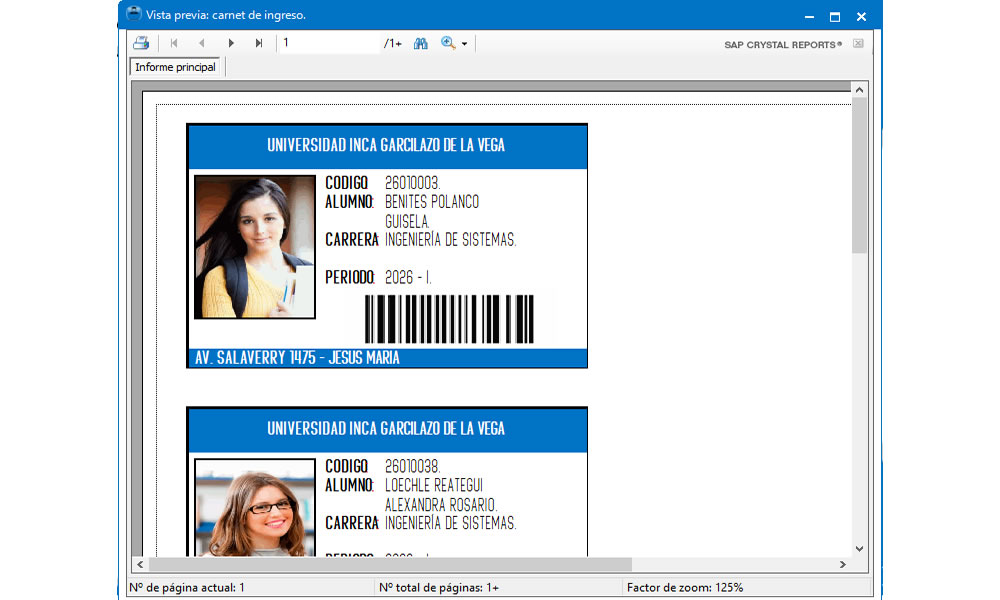Click the name ALEXANDRA ROSARIO
1000x600 pixels.
(441, 504)
